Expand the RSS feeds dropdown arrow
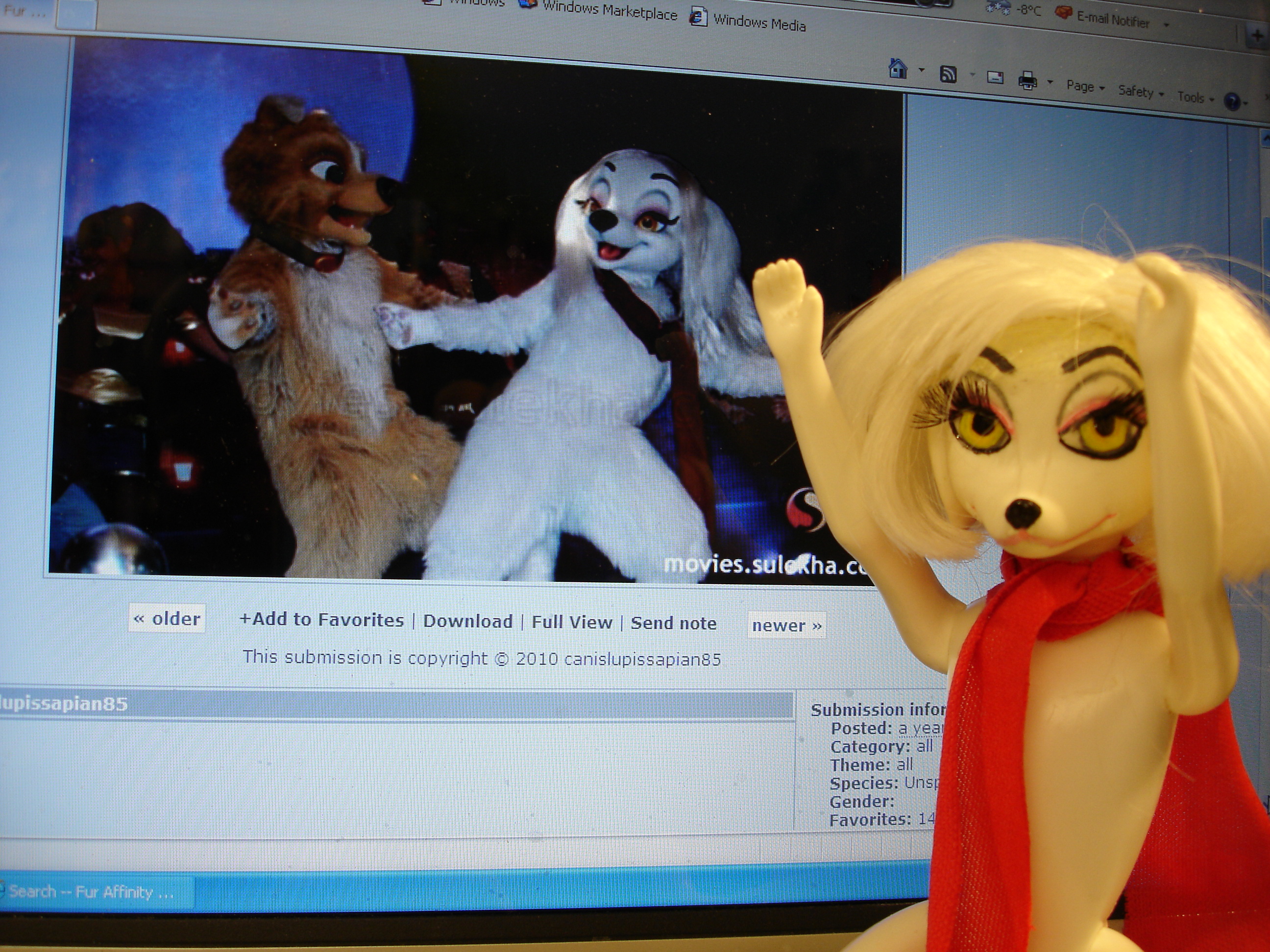Image resolution: width=1270 pixels, height=952 pixels. tap(972, 74)
